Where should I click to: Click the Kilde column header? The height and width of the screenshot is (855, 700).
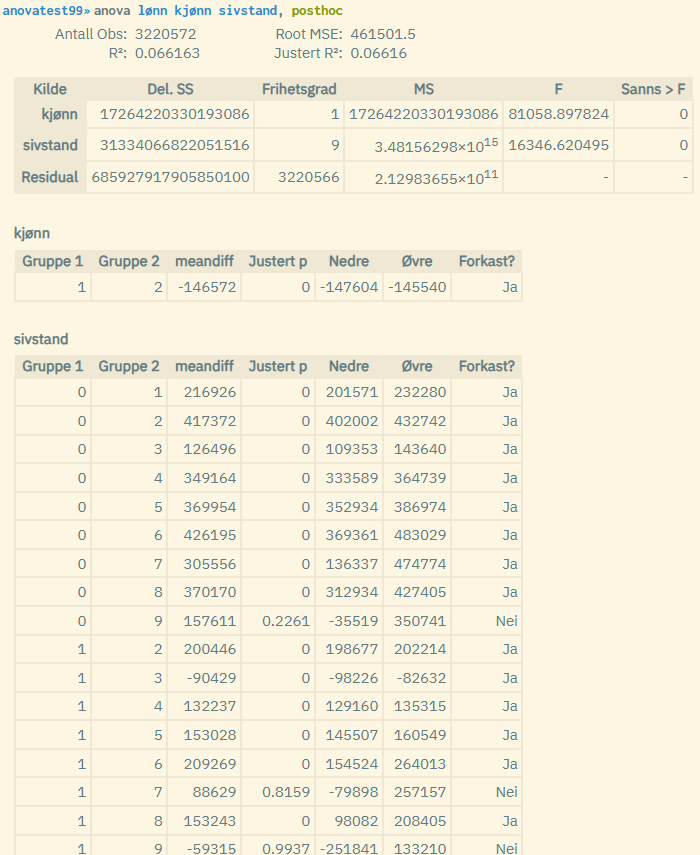click(50, 89)
